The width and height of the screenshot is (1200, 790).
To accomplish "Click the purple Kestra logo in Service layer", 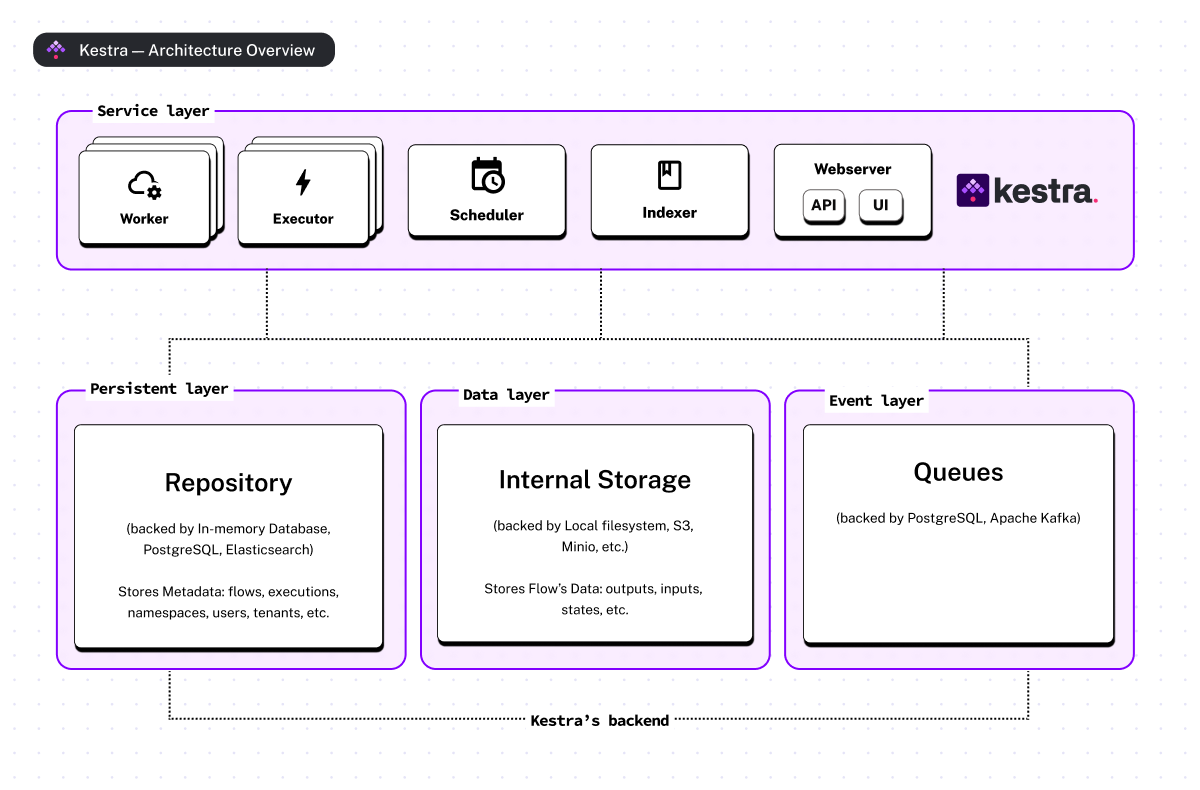I will tap(972, 190).
